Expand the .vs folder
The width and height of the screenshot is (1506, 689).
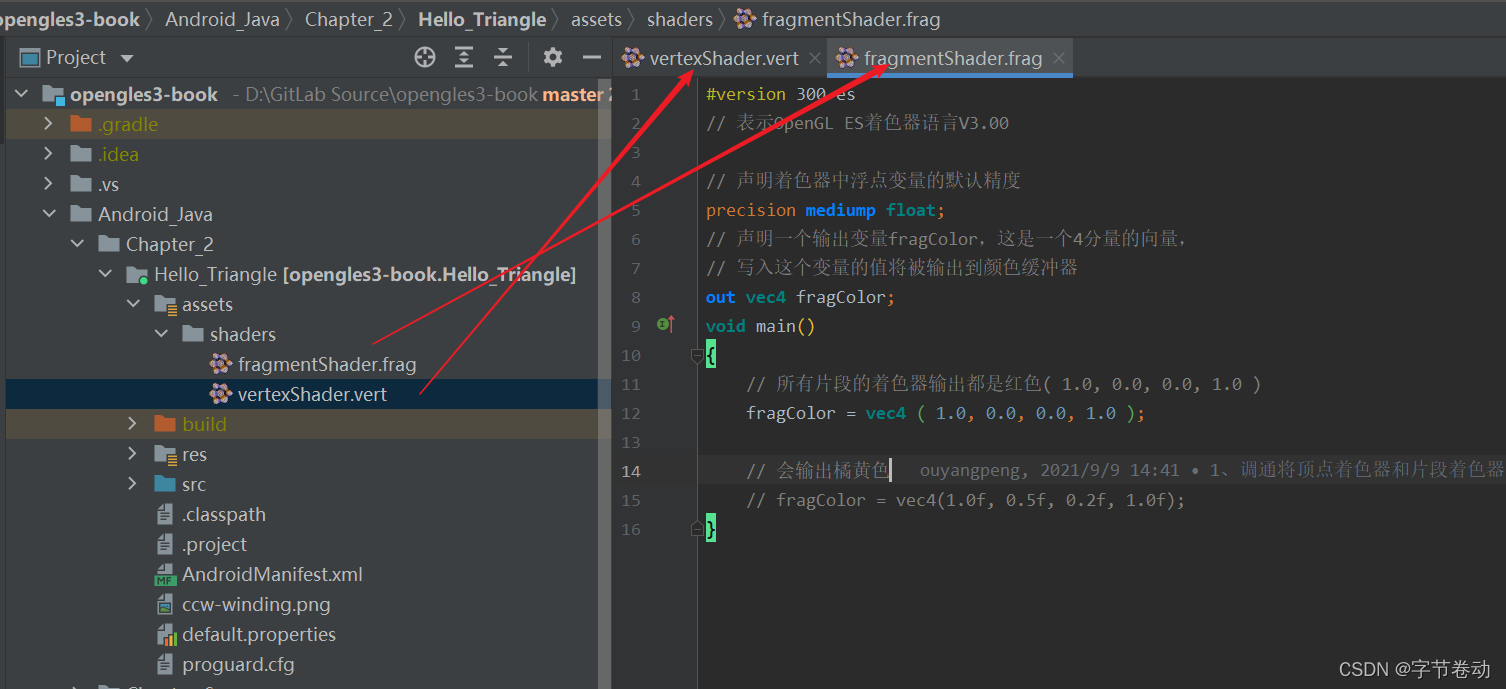[49, 184]
